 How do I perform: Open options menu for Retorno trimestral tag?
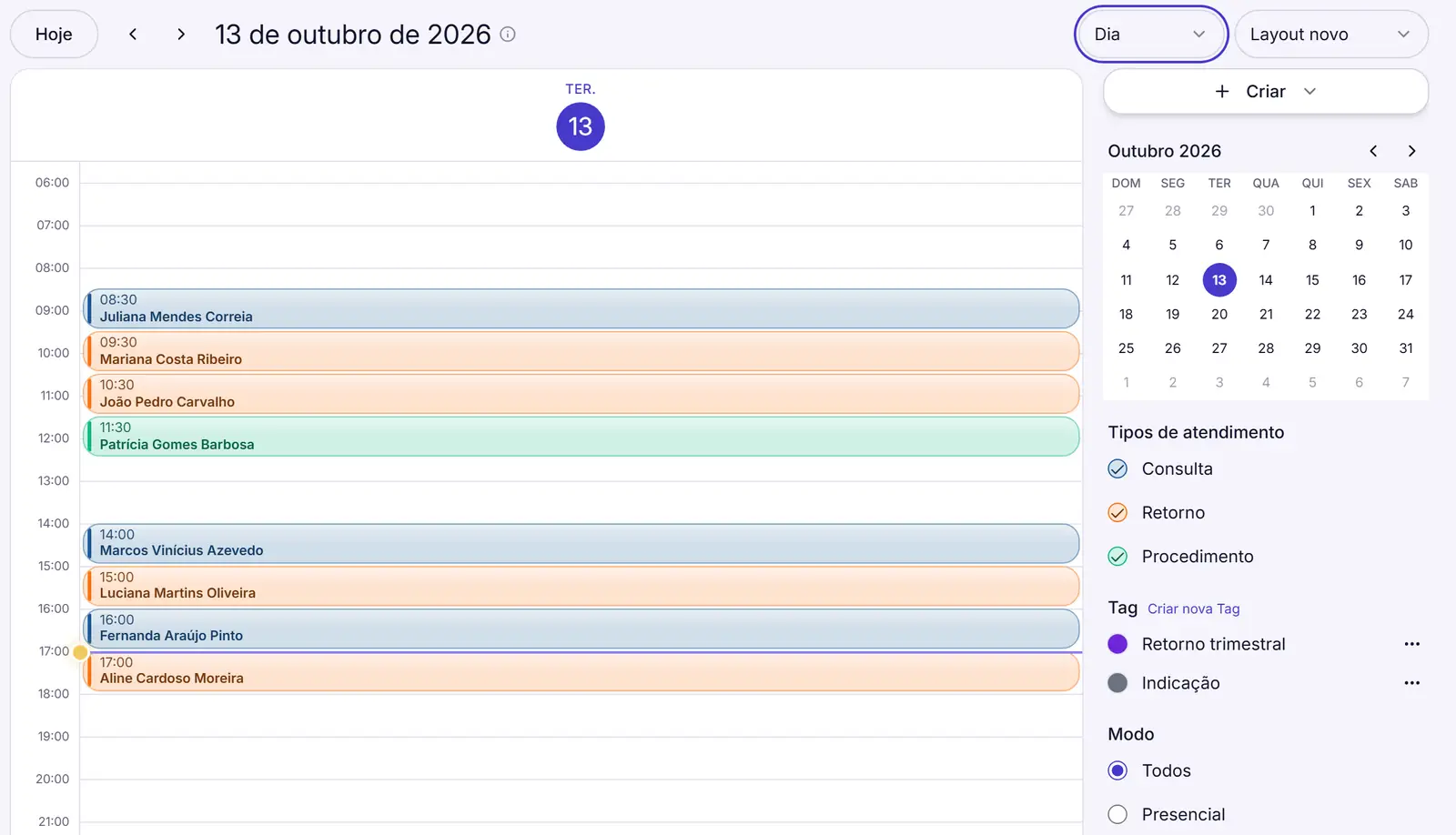[1411, 644]
